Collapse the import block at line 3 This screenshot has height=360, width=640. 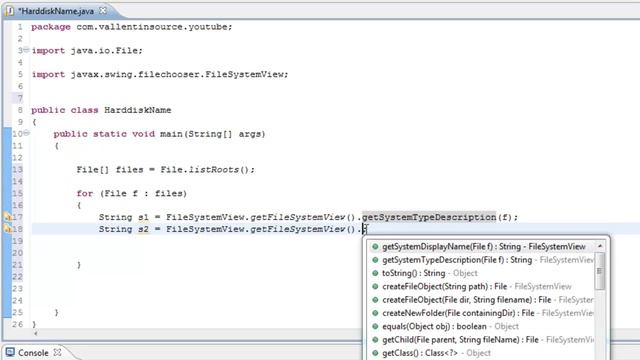(x=26, y=50)
